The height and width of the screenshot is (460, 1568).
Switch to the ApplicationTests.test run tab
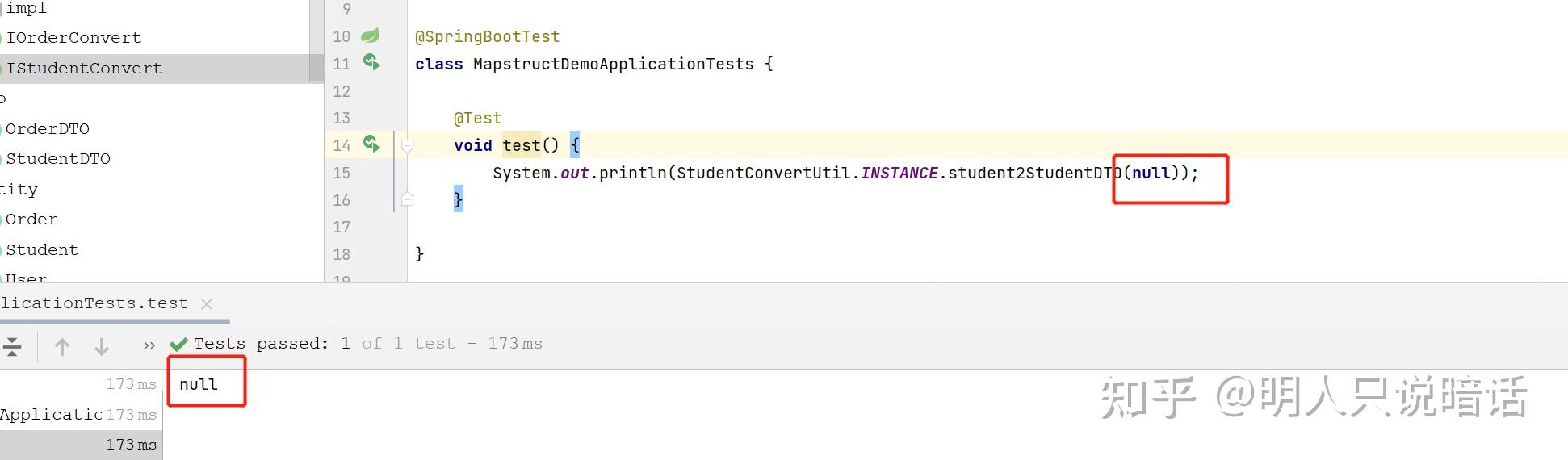pyautogui.click(x=94, y=303)
